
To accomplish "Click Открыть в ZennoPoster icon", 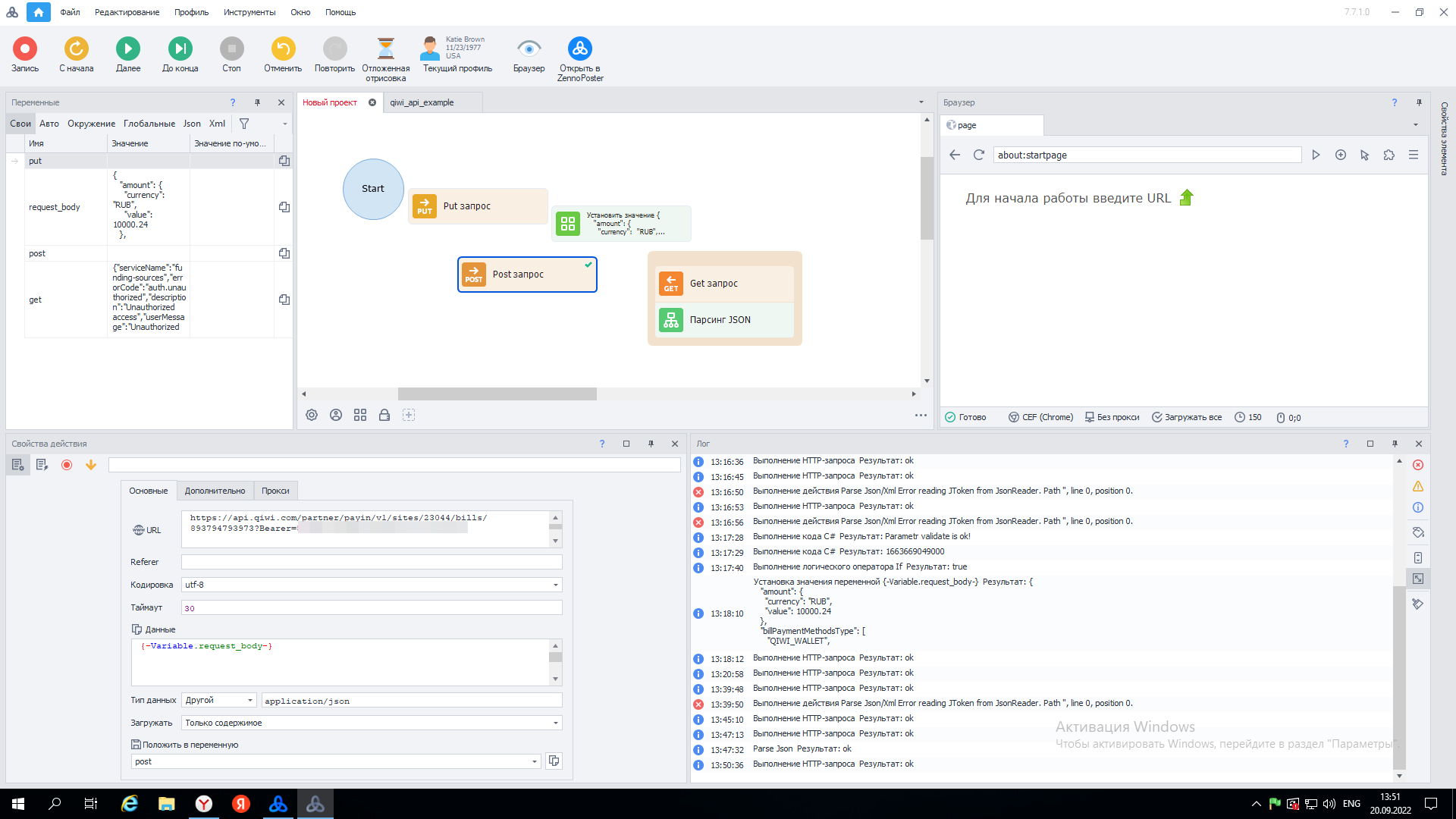I will [580, 49].
